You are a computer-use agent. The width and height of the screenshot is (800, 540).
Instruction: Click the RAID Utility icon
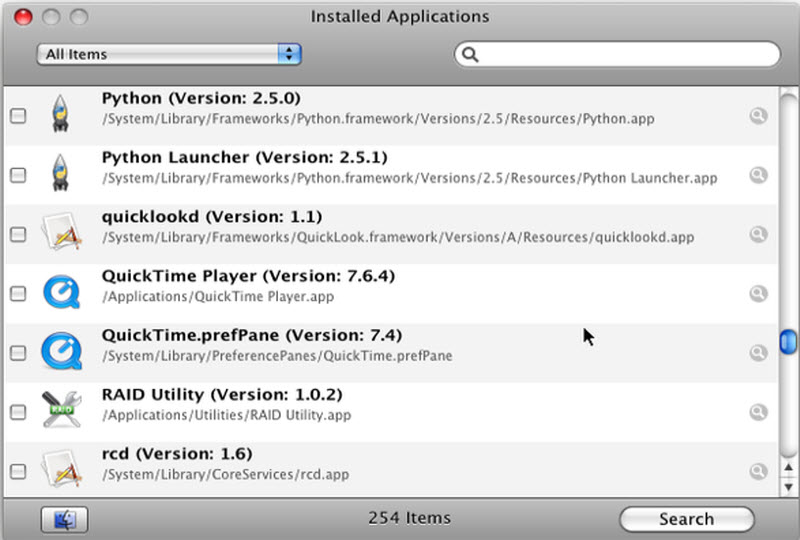pyautogui.click(x=62, y=409)
